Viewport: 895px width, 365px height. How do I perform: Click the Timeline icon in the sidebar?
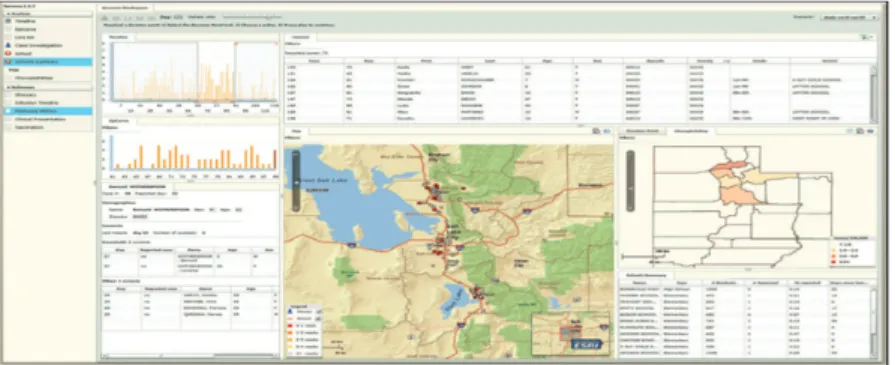(x=7, y=21)
